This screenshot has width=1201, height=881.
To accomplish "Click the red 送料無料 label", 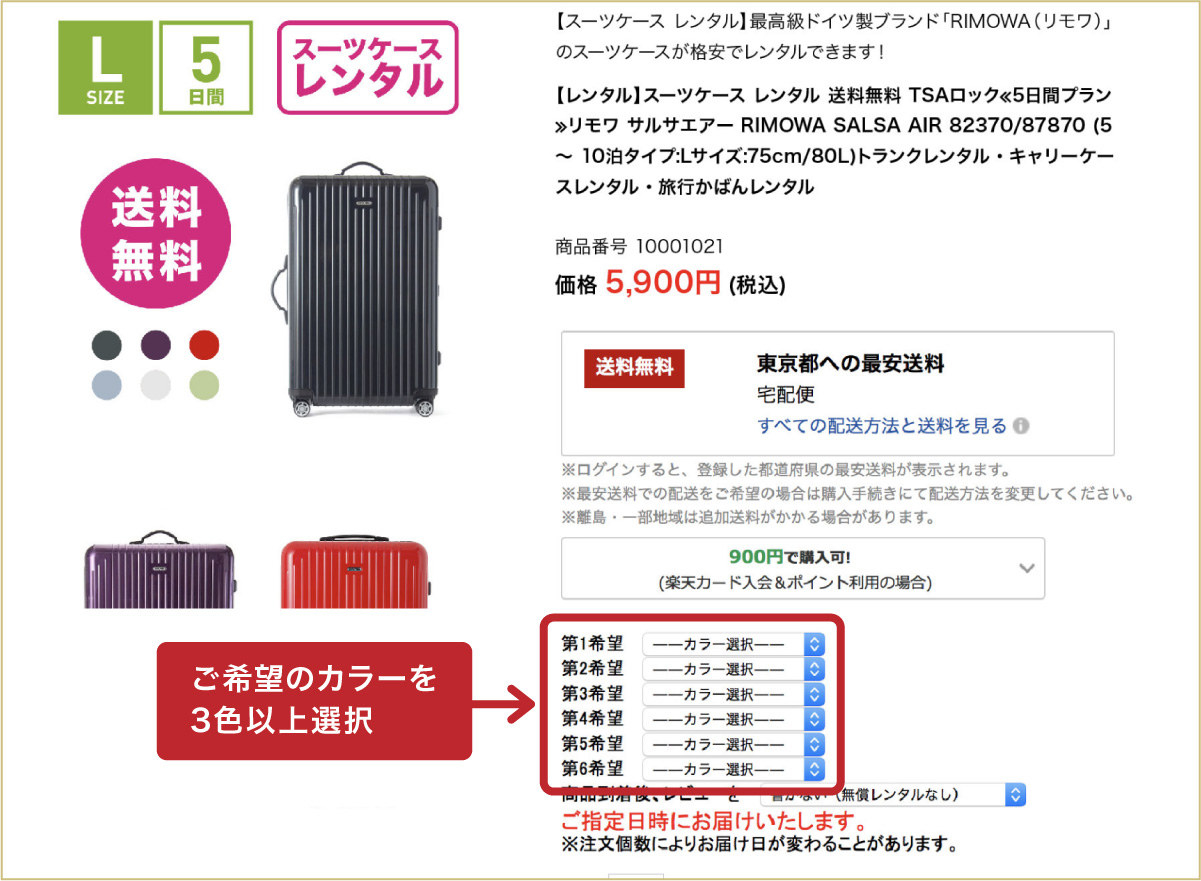I will 635,367.
